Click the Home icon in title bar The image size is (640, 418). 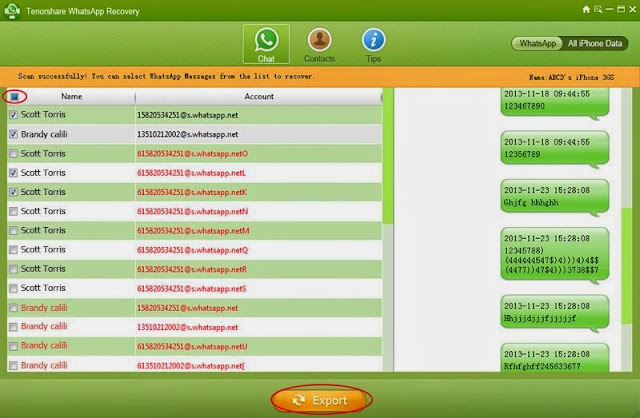tap(586, 9)
